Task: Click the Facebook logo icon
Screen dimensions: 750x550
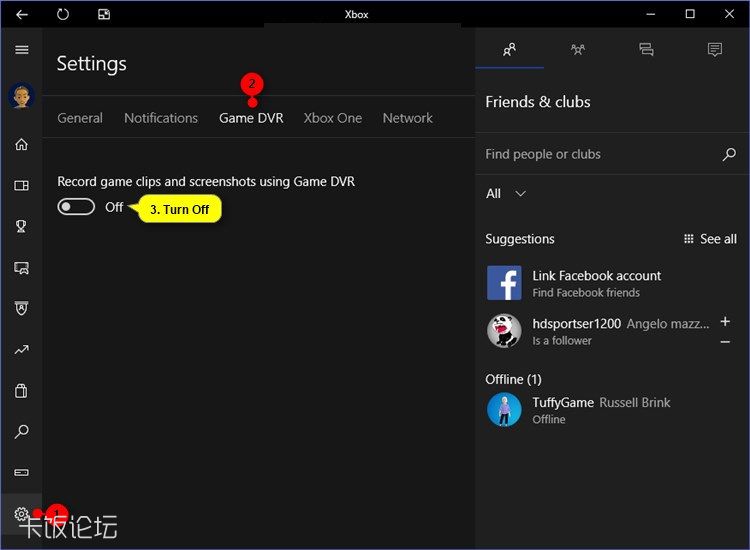Action: click(504, 283)
